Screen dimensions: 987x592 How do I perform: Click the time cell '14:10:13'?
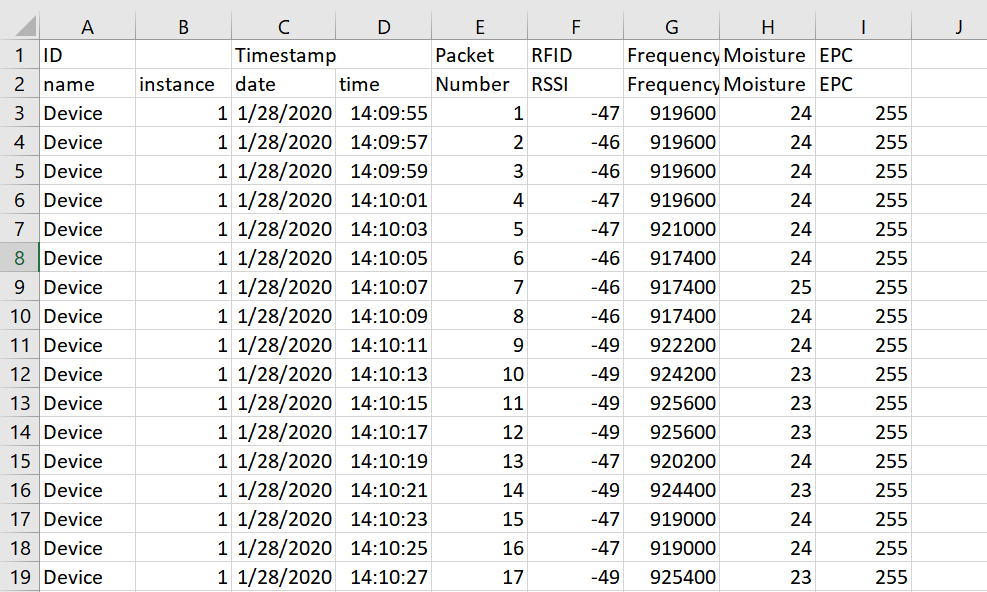click(x=383, y=373)
